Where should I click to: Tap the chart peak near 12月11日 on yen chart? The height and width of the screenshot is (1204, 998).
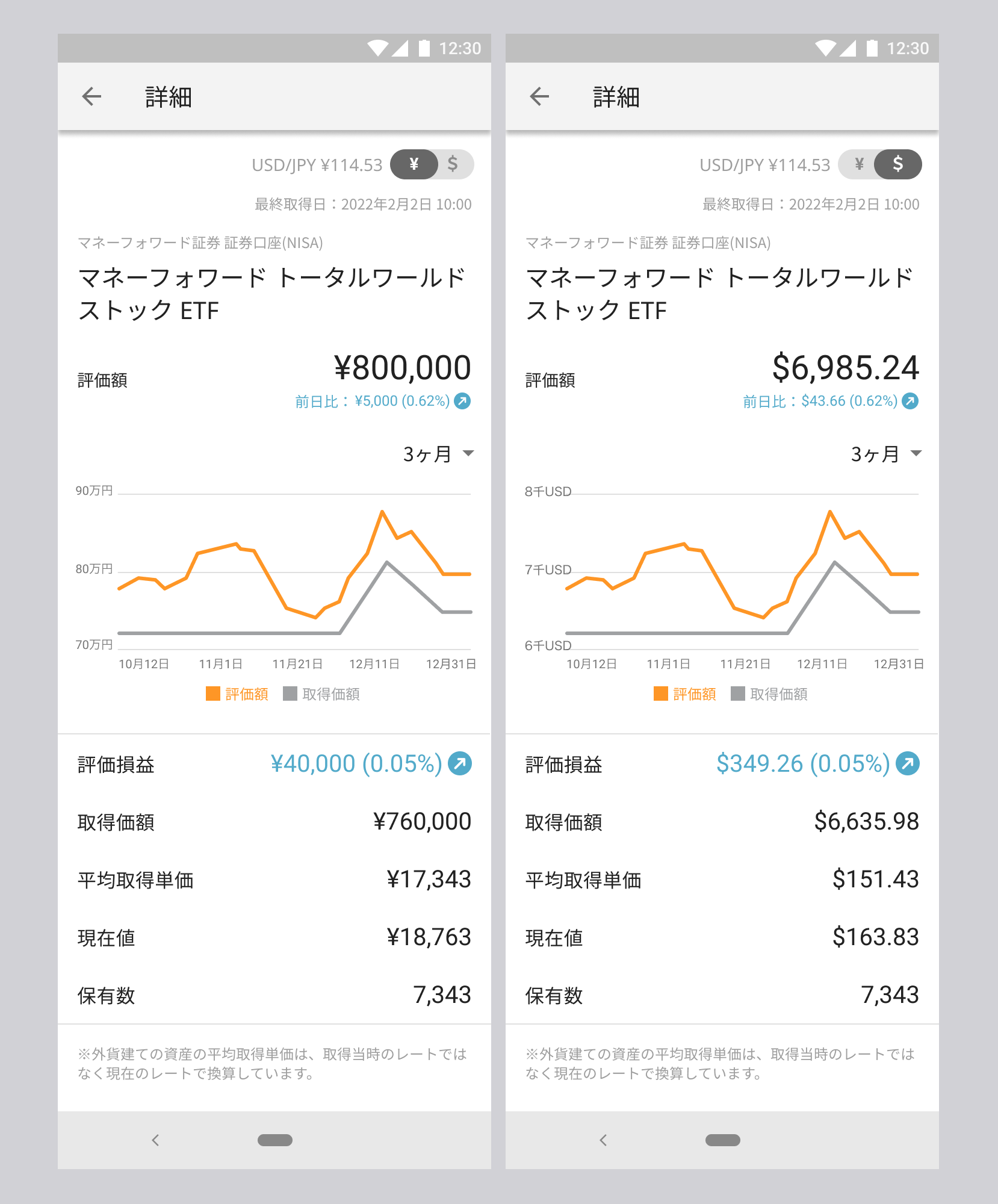click(x=382, y=512)
